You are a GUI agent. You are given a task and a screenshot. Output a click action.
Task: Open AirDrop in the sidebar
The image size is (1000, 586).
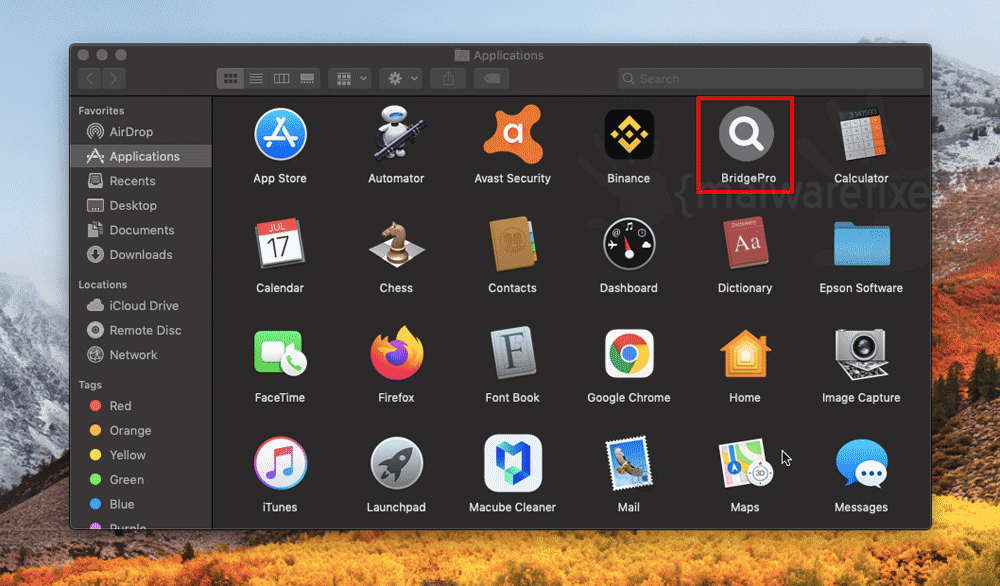tap(140, 132)
